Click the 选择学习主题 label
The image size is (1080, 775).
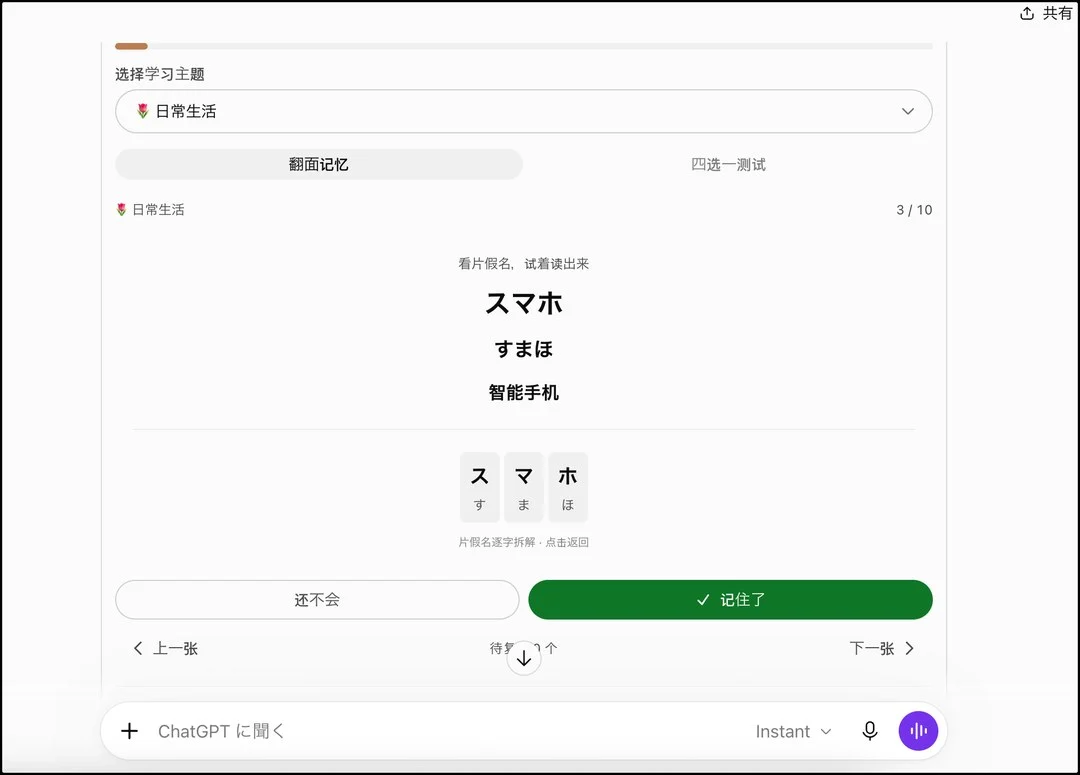click(x=160, y=74)
